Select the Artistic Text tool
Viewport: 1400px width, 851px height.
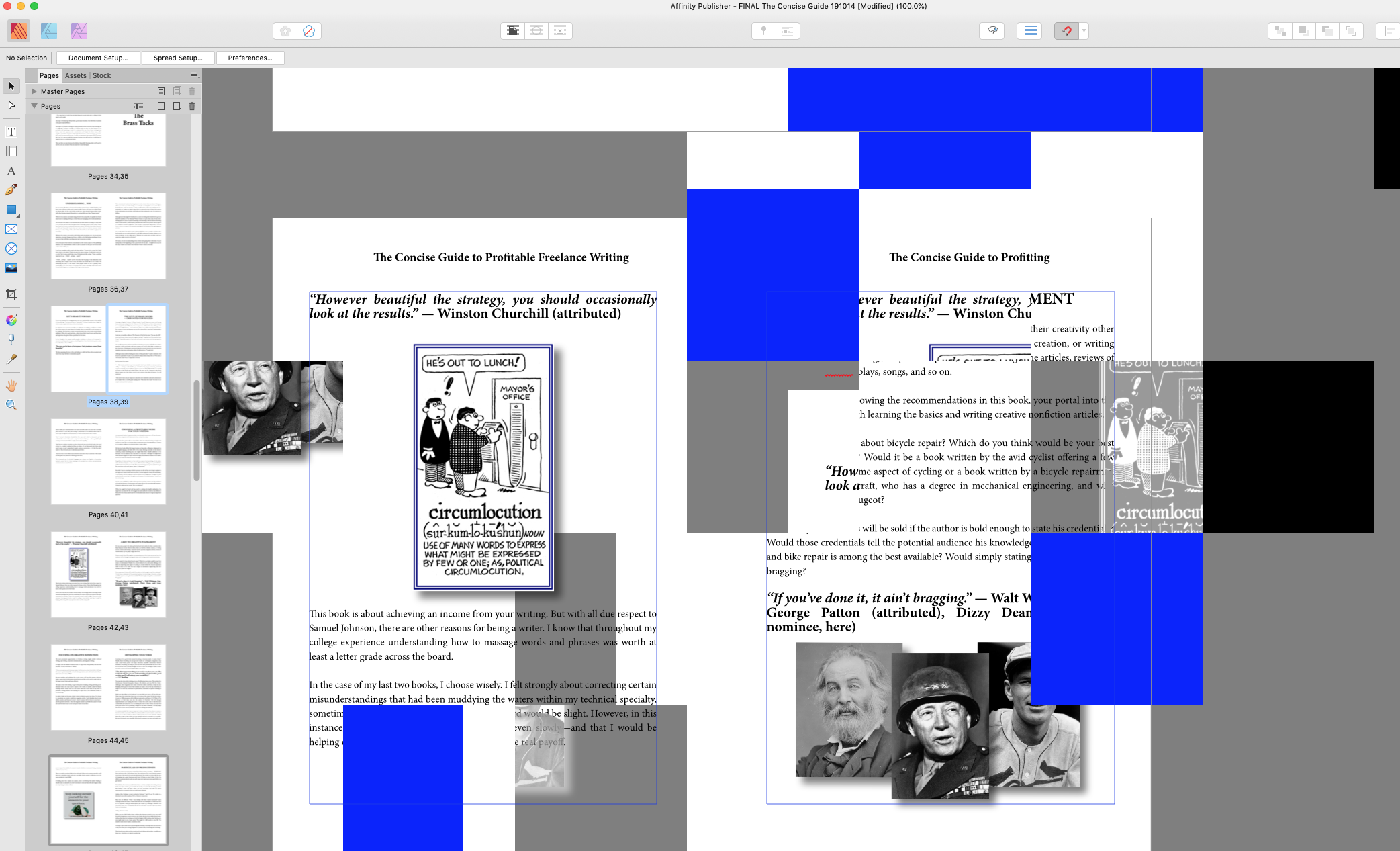click(11, 171)
